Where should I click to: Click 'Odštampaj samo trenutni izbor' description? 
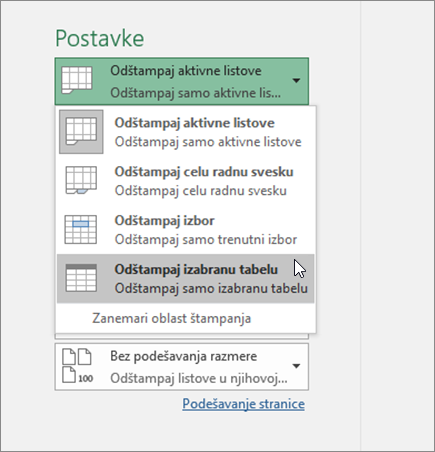click(x=206, y=240)
